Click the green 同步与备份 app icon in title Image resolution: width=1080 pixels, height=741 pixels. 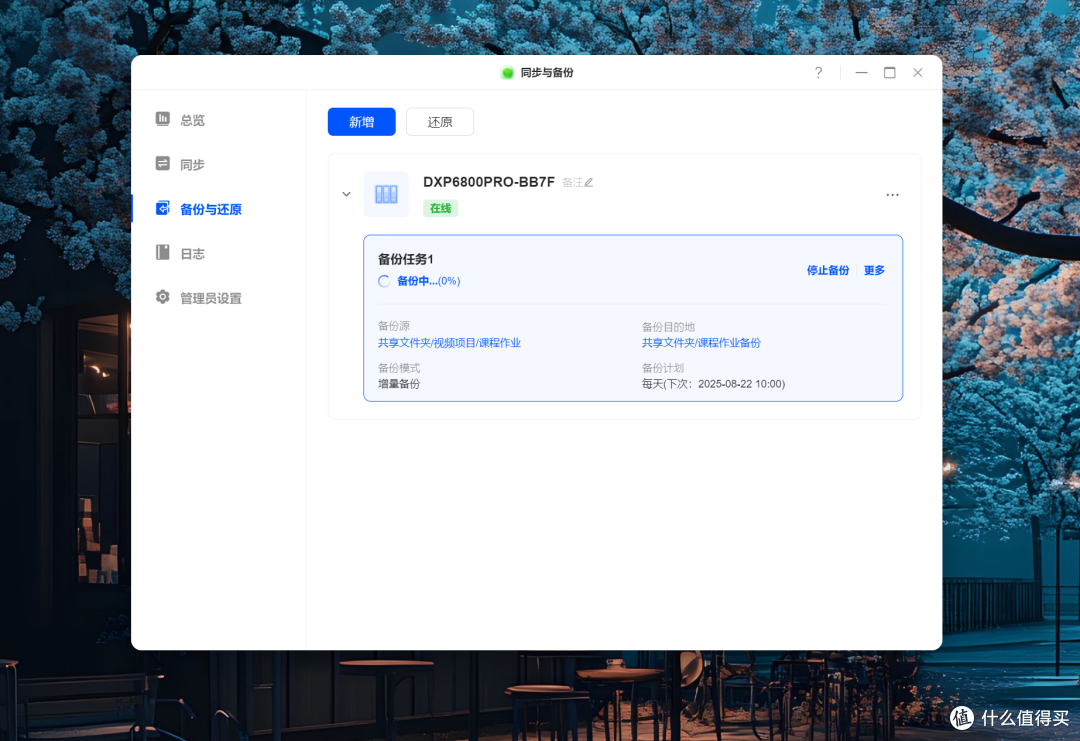(508, 73)
